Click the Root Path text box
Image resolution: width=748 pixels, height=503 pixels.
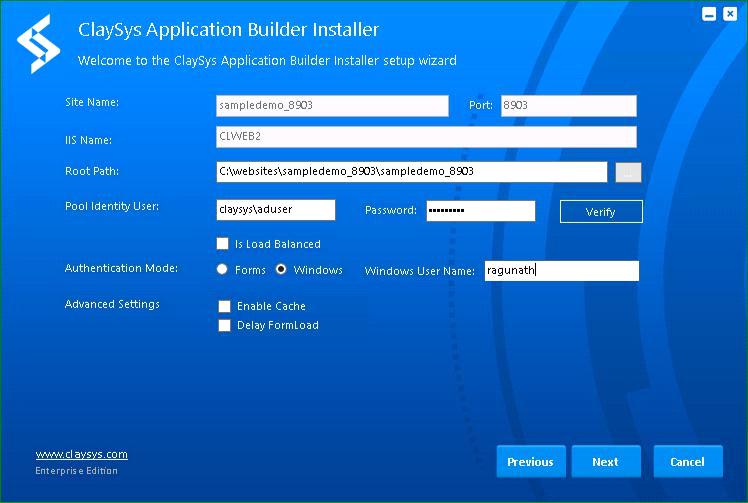point(412,172)
